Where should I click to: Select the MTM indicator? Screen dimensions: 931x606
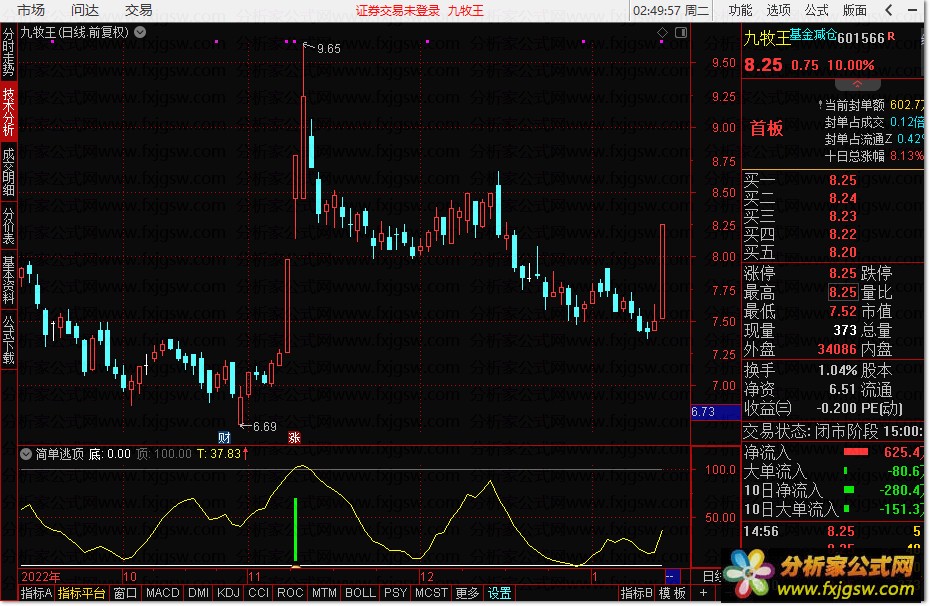(324, 593)
